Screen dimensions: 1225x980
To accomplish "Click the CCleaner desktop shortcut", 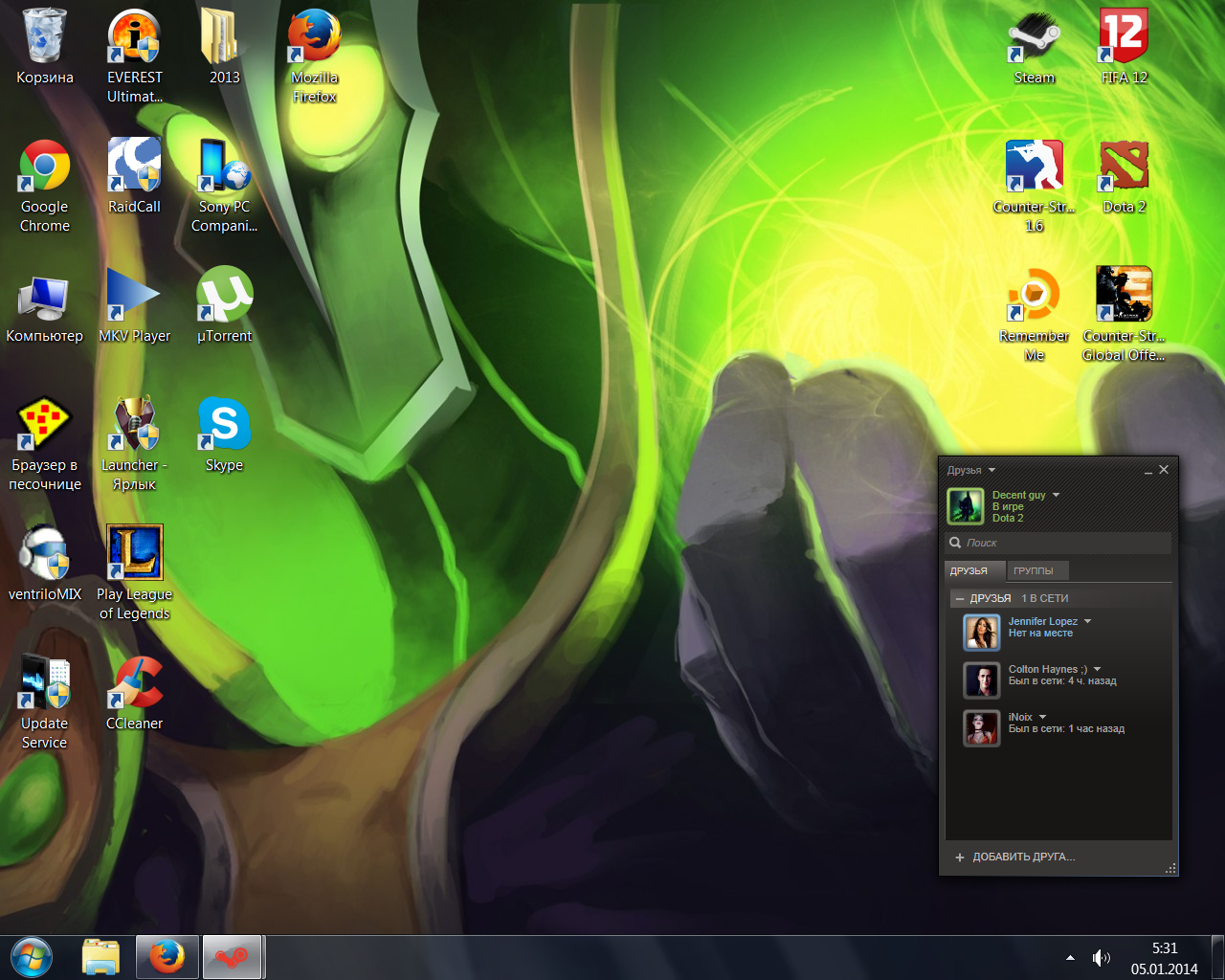I will point(135,682).
